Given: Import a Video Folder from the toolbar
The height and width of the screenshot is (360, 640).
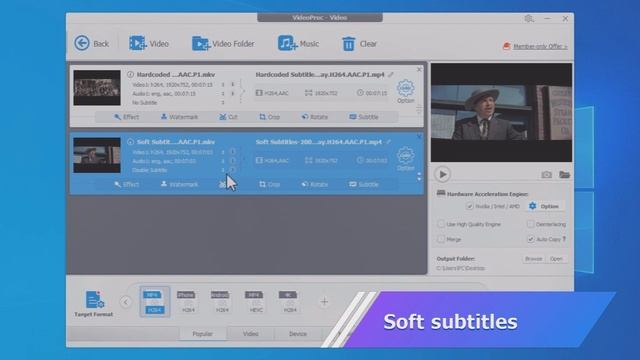Looking at the screenshot, I should click(x=223, y=43).
